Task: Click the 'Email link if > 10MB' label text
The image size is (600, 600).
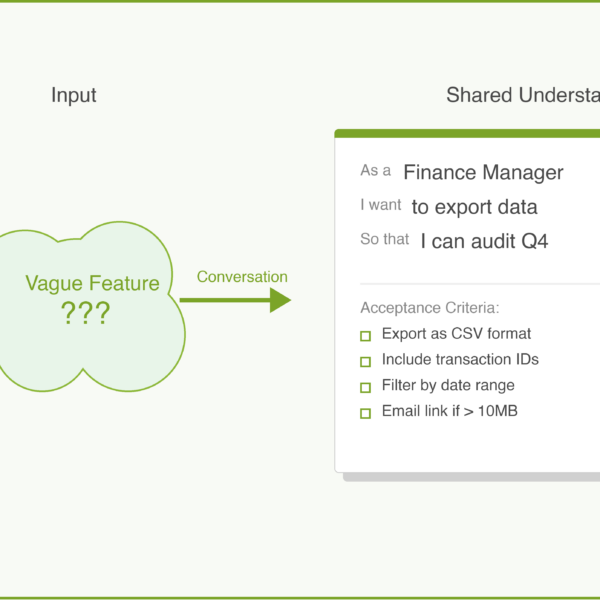Action: [x=449, y=411]
